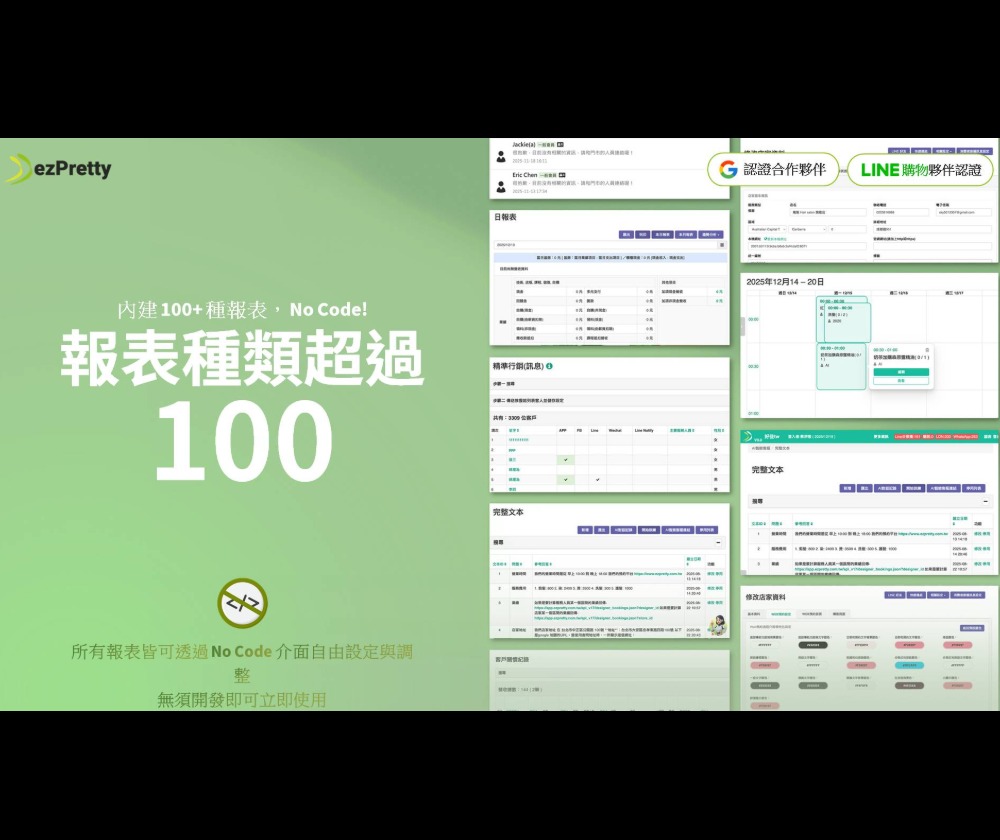Click the 2025年12月14 – 20日 calendar title
Viewport: 1000px width, 840px height.
point(785,281)
